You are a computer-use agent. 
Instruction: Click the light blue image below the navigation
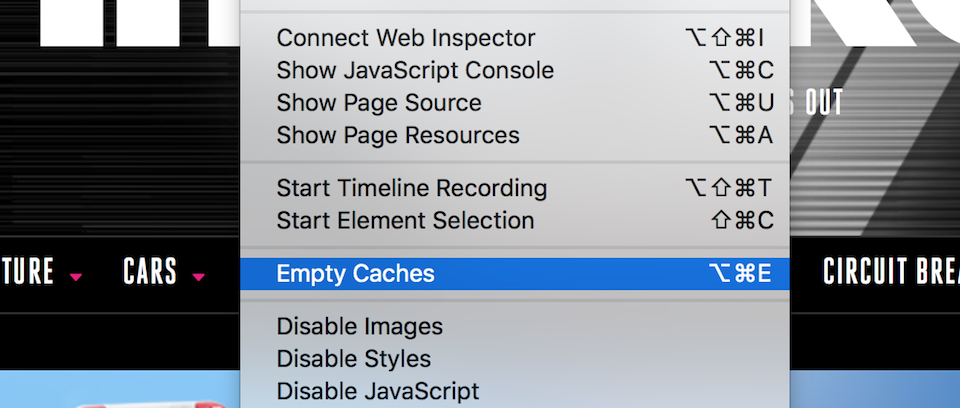click(x=120, y=389)
